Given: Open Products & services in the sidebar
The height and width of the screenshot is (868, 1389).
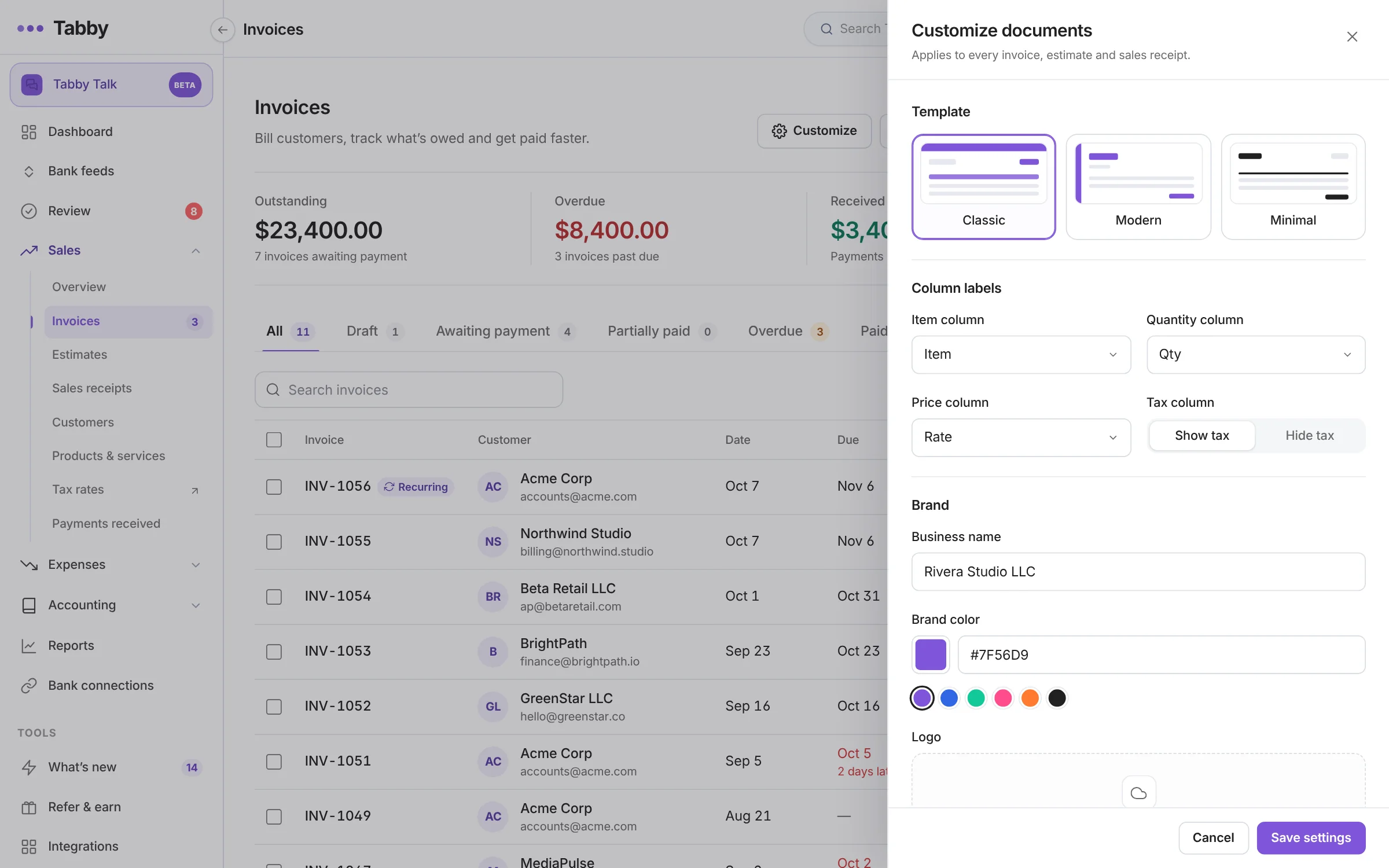Looking at the screenshot, I should pyautogui.click(x=108, y=456).
